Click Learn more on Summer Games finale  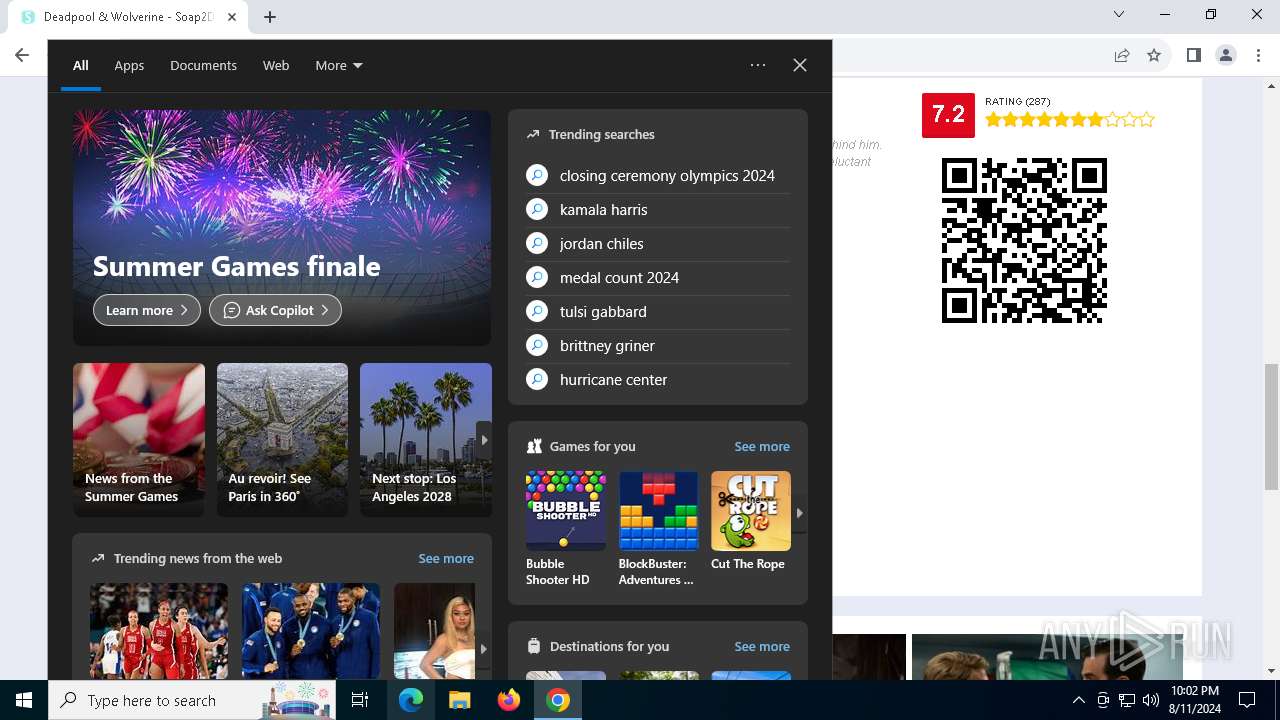point(147,310)
